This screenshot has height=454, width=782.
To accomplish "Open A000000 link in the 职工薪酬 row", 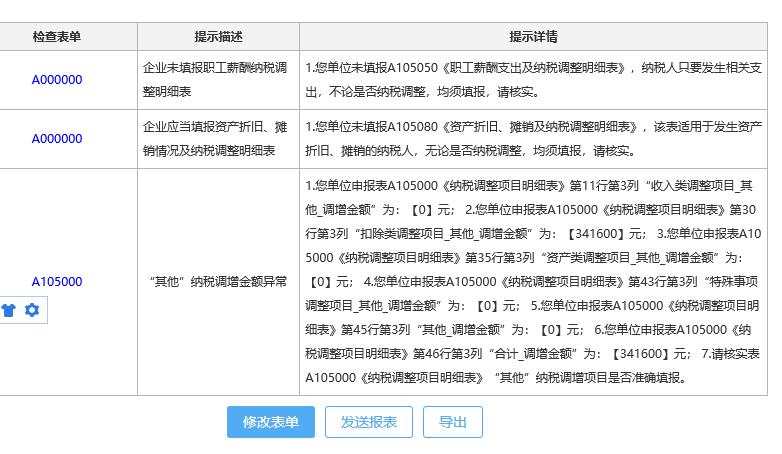I will tap(57, 80).
